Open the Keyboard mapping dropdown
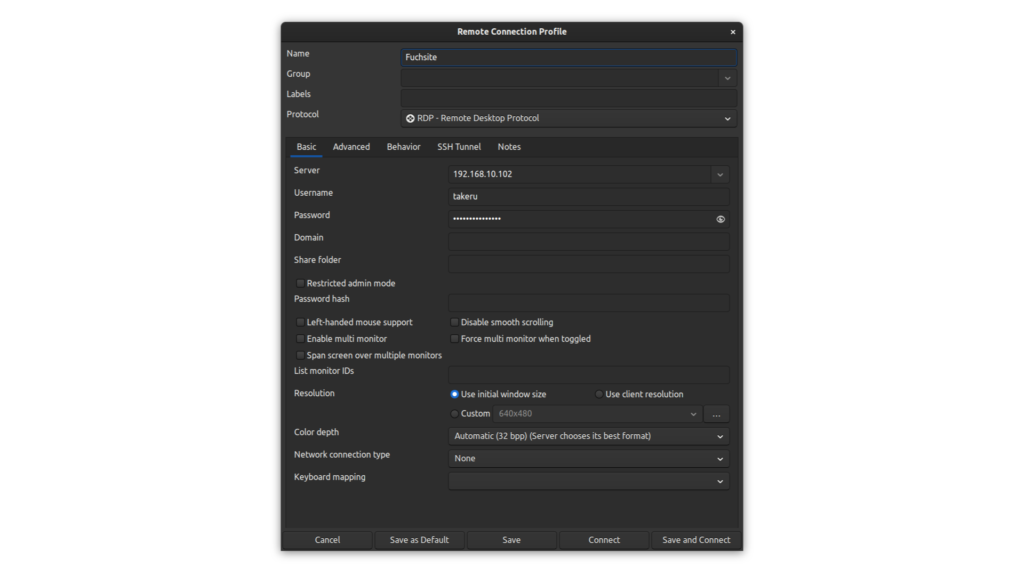1024x576 pixels. click(x=588, y=481)
